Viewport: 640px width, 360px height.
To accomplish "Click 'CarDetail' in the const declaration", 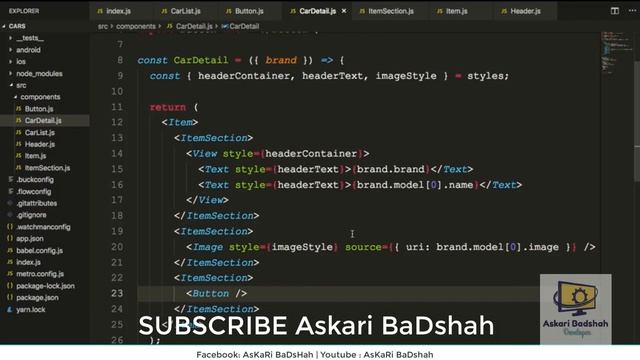I will click(x=201, y=60).
